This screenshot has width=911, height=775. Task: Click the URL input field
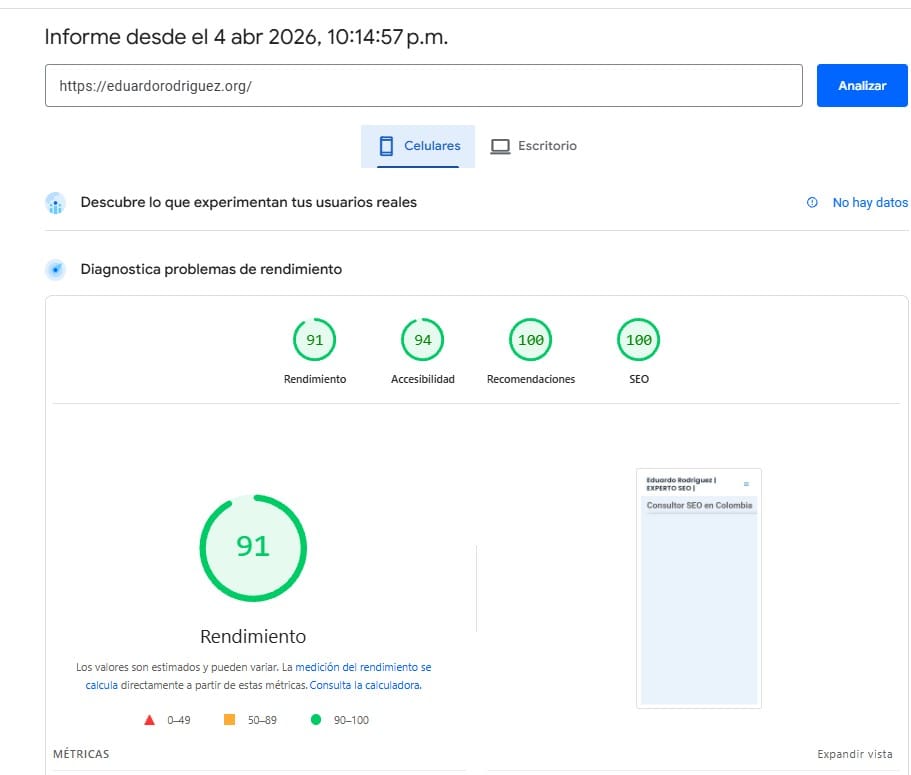click(424, 85)
